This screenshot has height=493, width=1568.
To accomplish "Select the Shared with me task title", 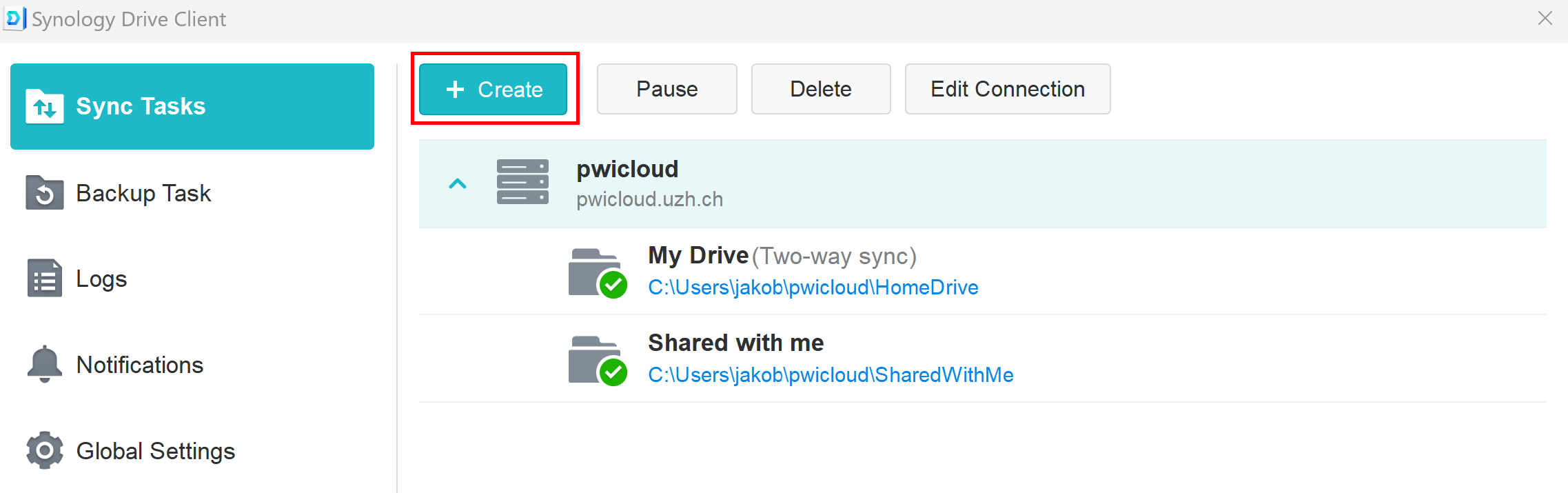I will tap(736, 343).
